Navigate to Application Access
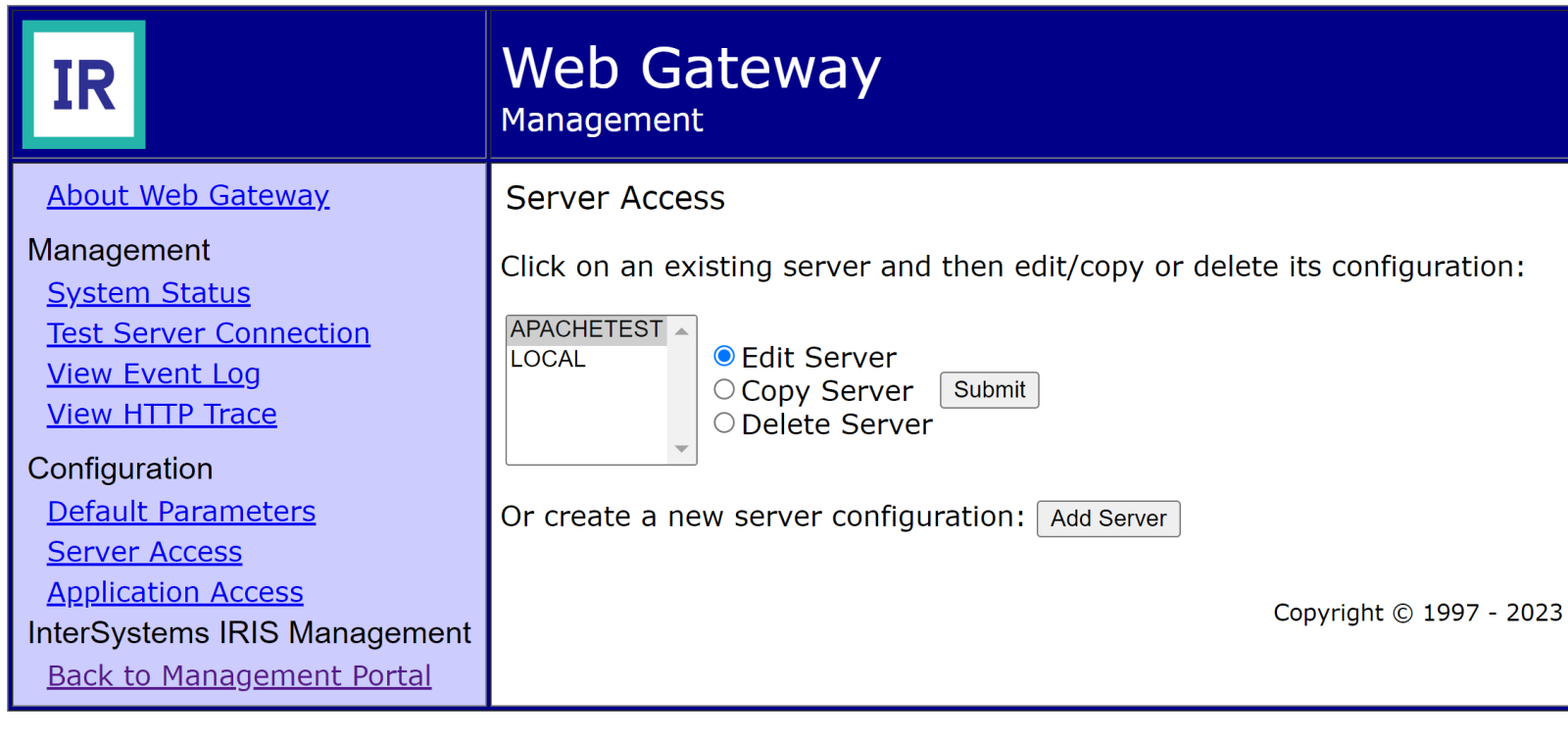The image size is (1568, 742). coord(175,592)
